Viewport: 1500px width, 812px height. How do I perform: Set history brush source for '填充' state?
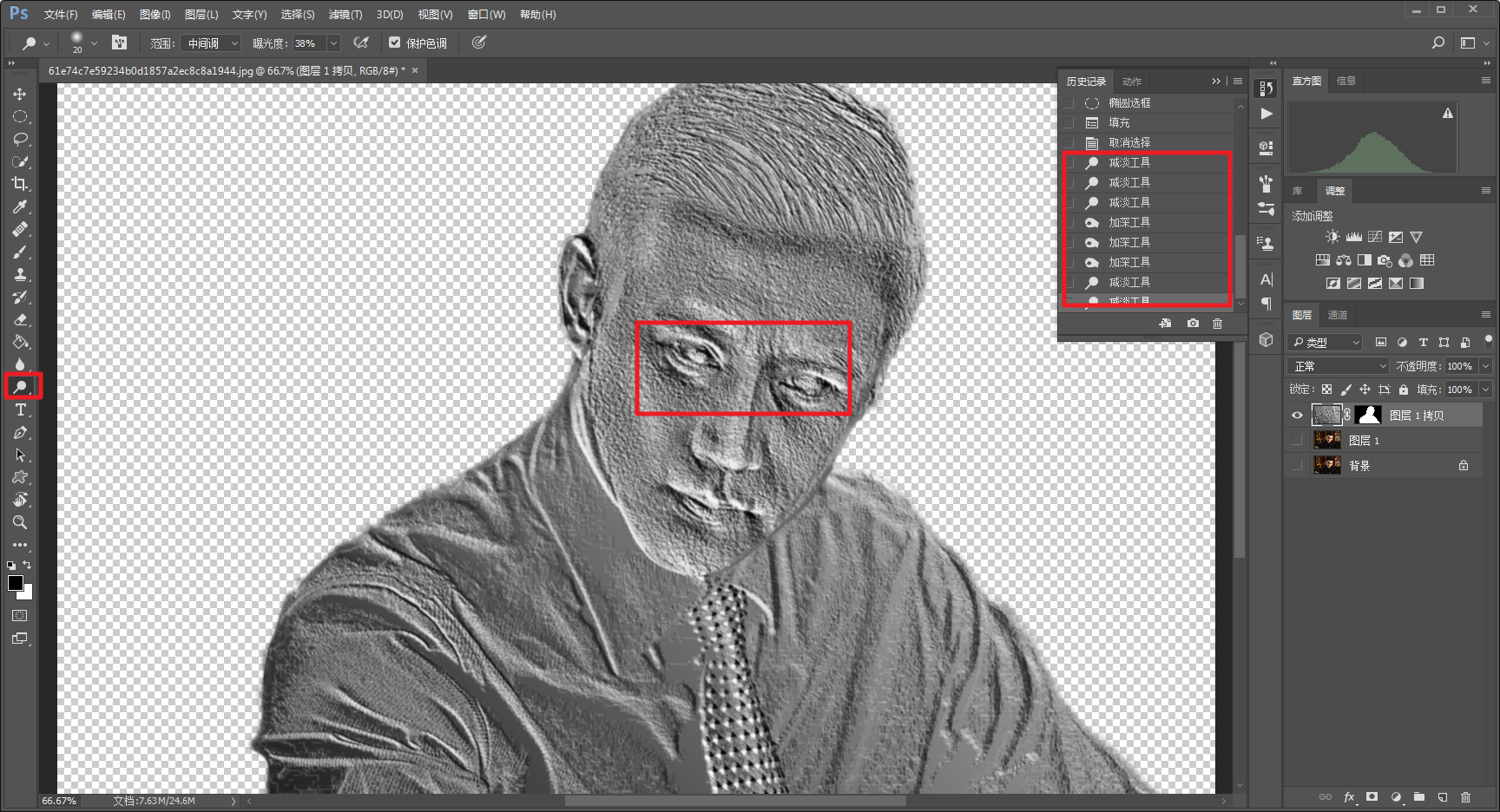(1069, 123)
